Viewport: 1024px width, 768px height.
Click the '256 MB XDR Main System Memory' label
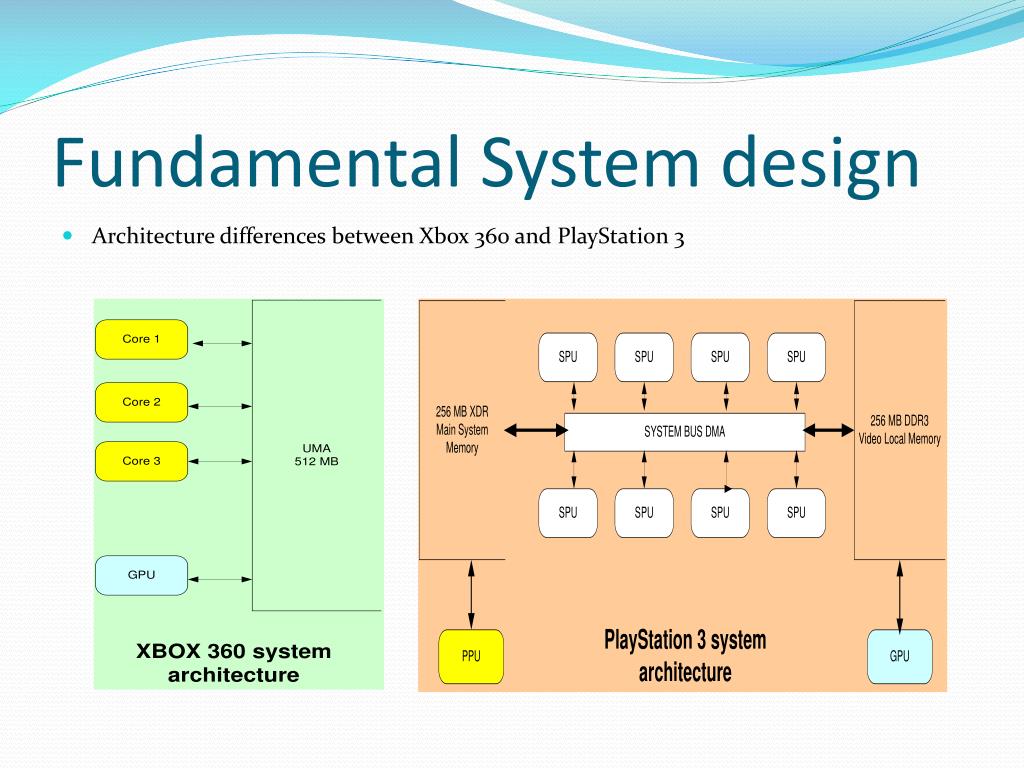point(462,430)
